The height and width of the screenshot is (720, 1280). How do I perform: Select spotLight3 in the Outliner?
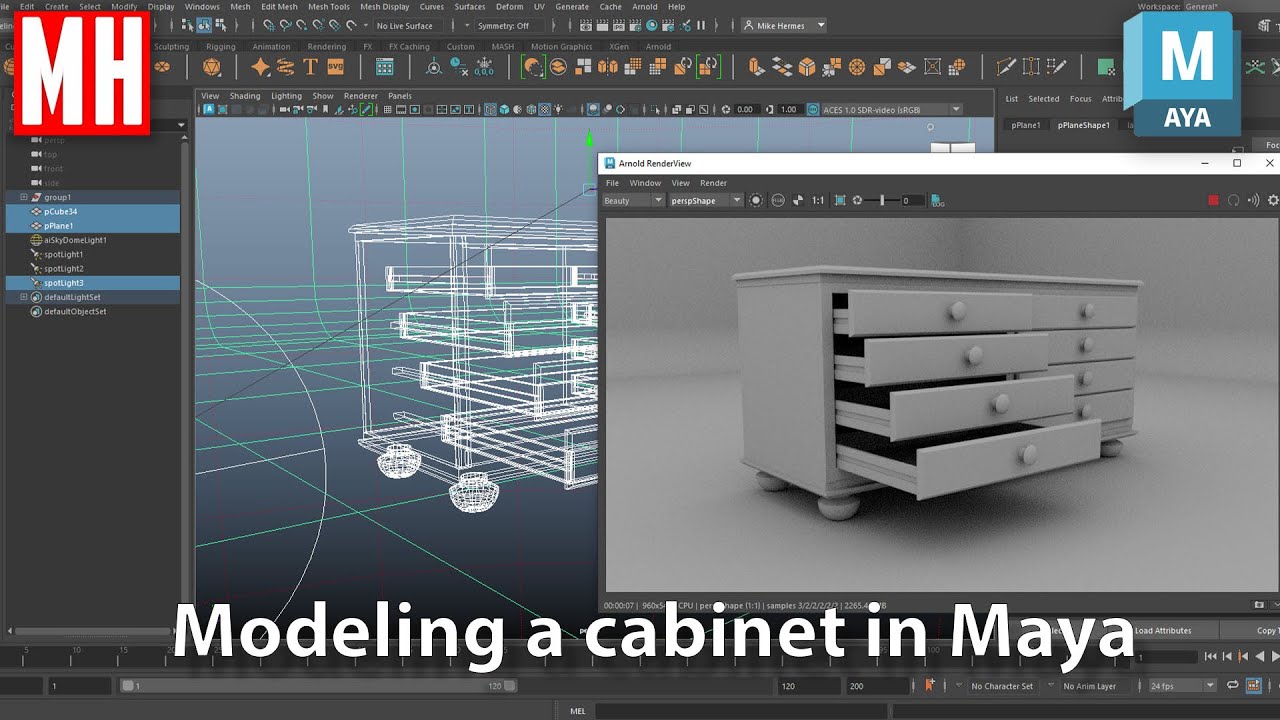click(92, 283)
